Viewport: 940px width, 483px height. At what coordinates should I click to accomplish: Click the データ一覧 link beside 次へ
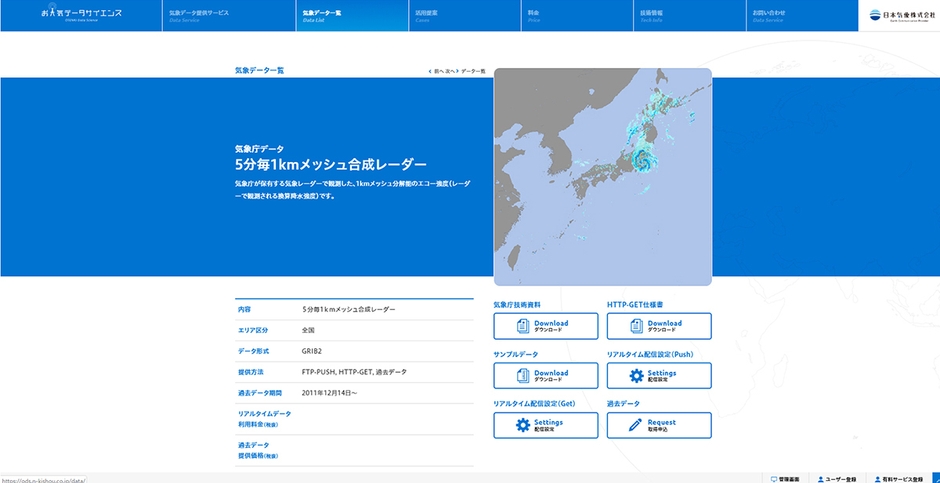tap(473, 72)
